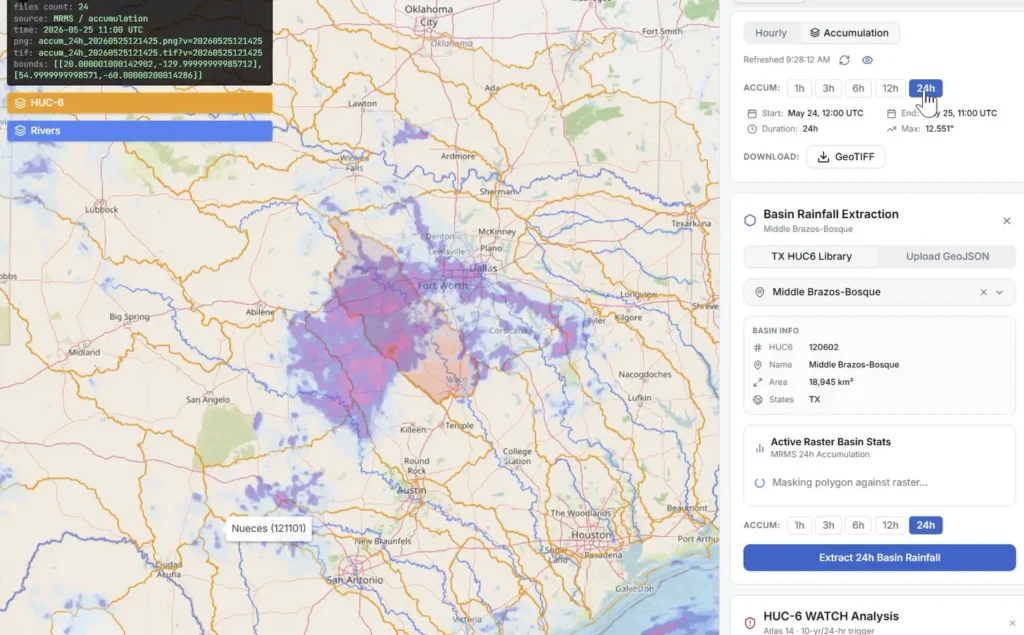Select top 24h accumulation option

pos(925,88)
